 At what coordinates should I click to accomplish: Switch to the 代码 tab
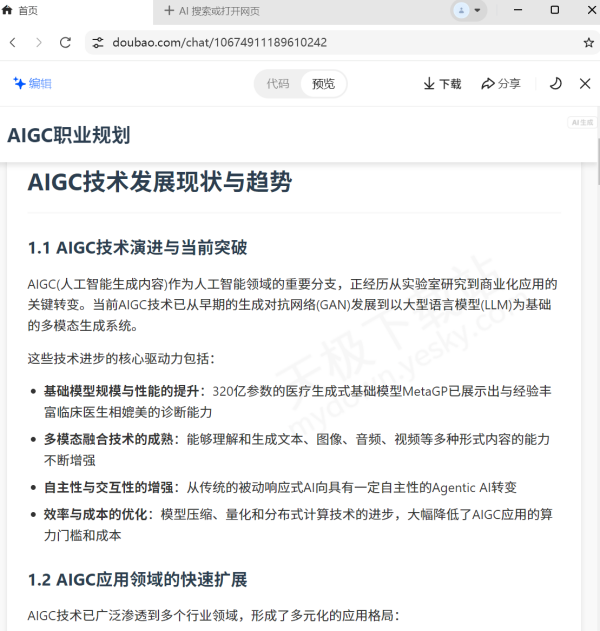point(278,84)
